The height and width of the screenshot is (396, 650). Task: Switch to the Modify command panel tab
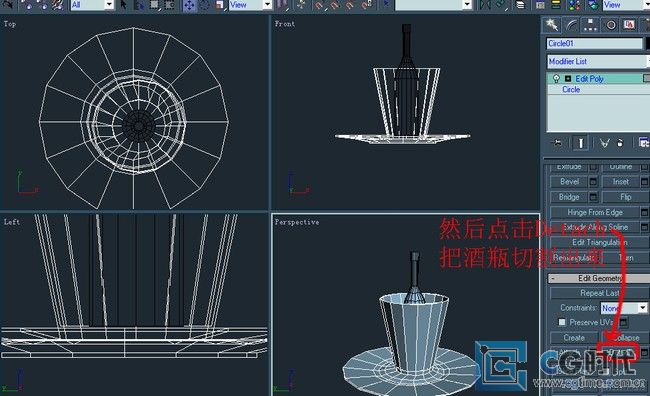click(x=572, y=24)
